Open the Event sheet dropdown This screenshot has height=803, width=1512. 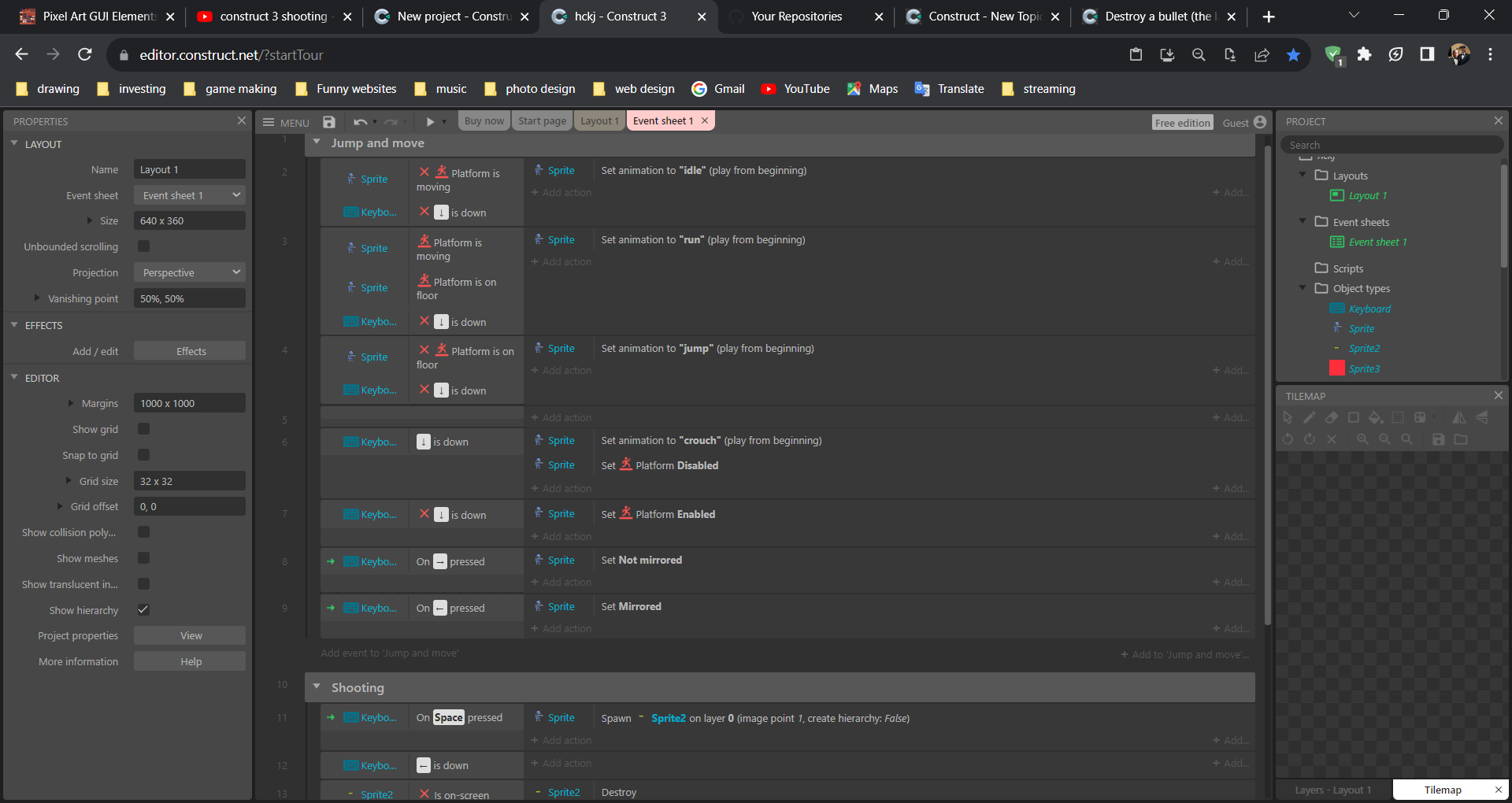190,195
